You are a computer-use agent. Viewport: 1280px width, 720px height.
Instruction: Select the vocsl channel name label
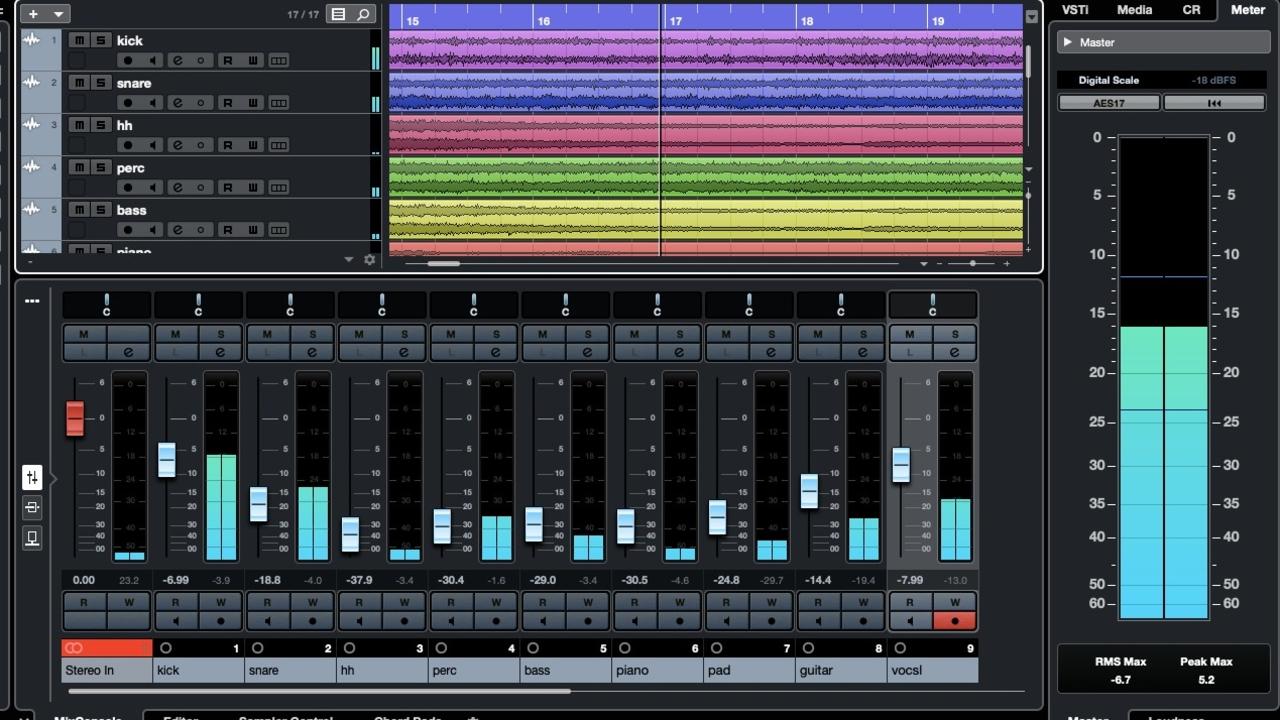coord(933,670)
